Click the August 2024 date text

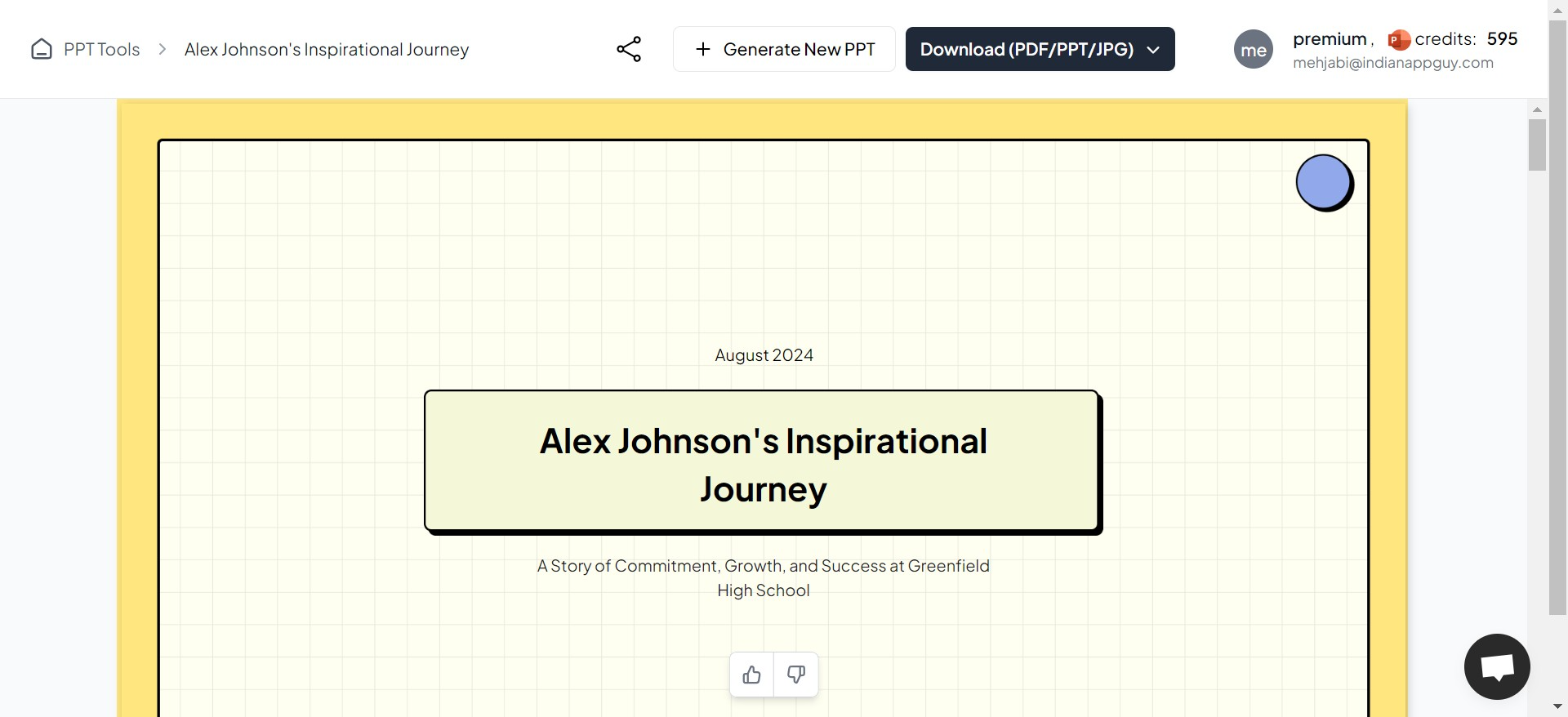(764, 355)
